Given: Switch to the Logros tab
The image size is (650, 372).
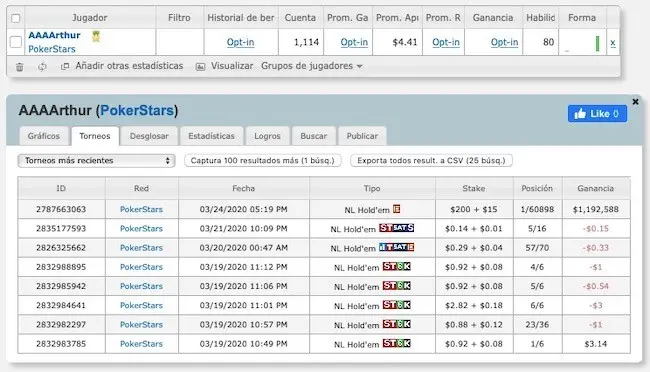Looking at the screenshot, I should 267,136.
